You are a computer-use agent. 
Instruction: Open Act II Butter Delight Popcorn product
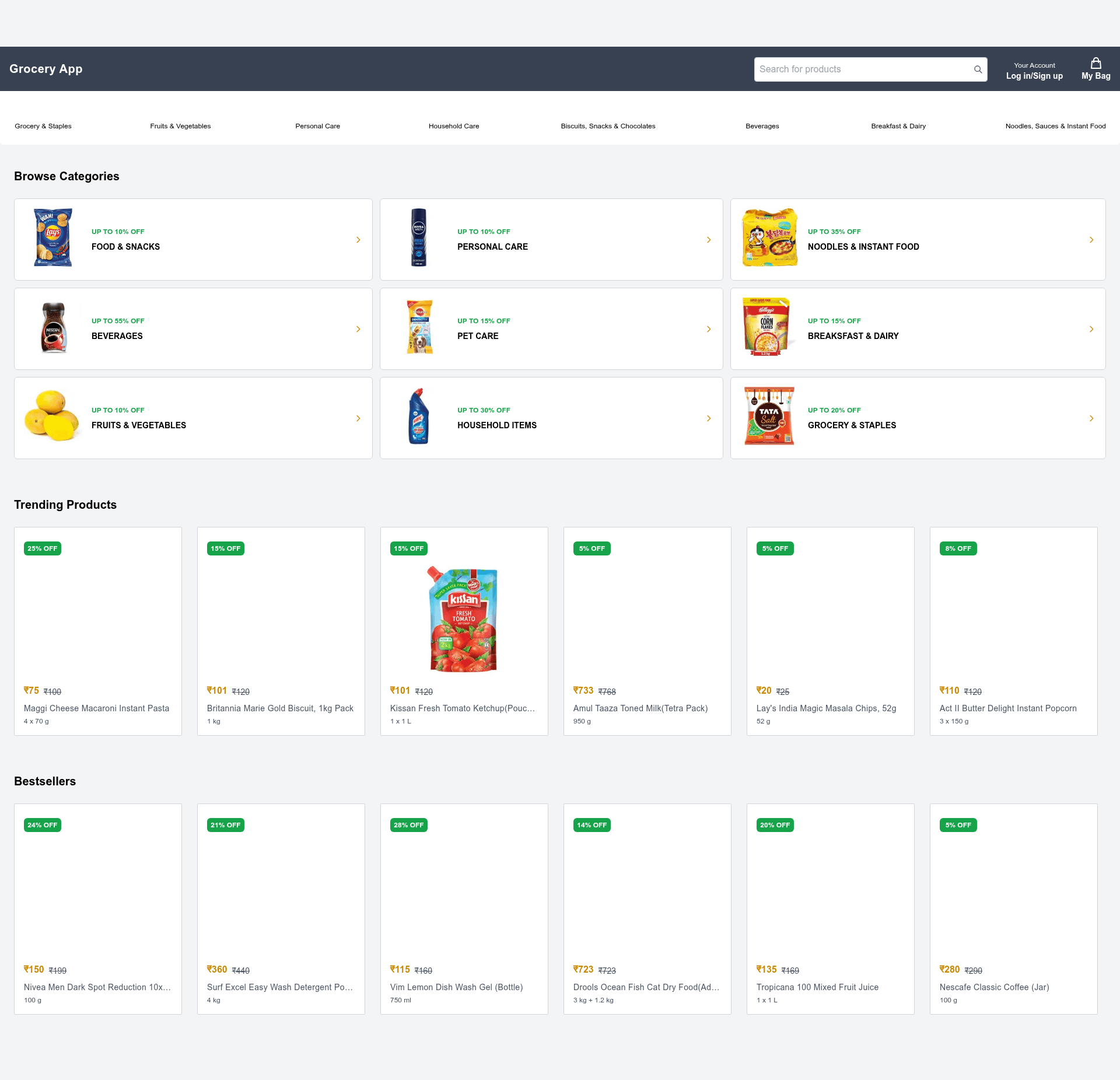(1008, 708)
